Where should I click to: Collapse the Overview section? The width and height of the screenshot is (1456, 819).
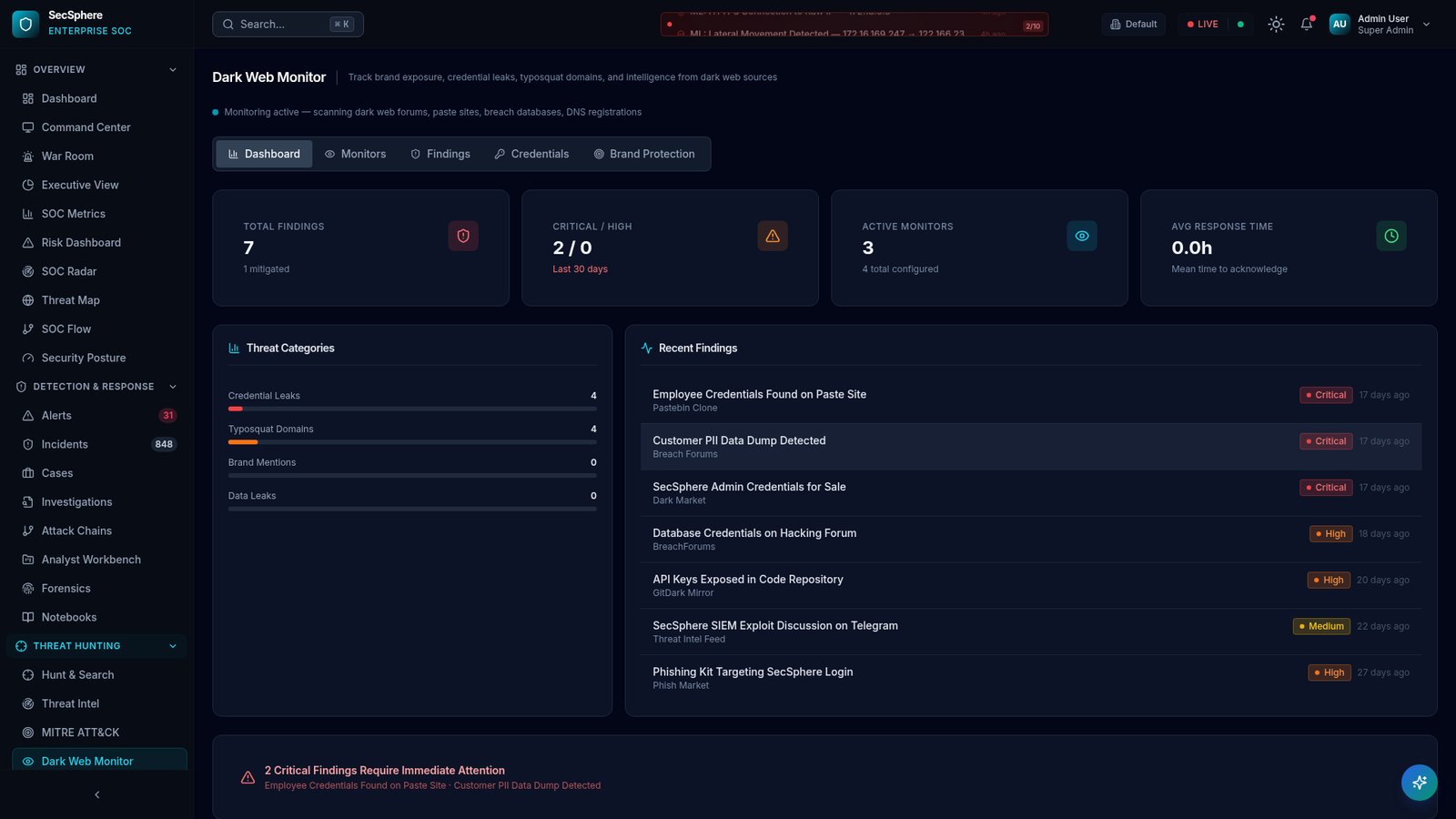pos(96,69)
